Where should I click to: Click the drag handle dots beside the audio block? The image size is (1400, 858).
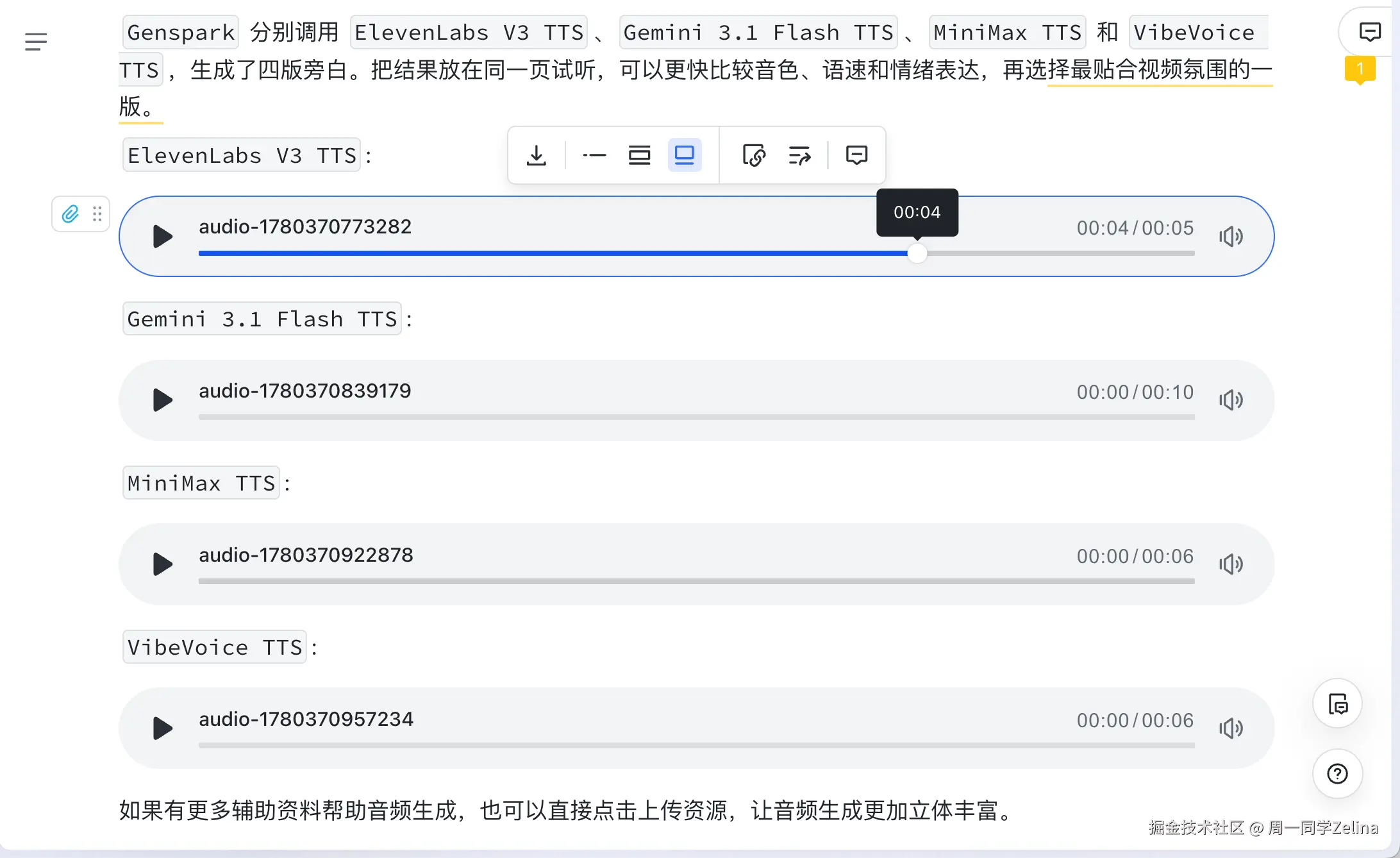pos(97,214)
